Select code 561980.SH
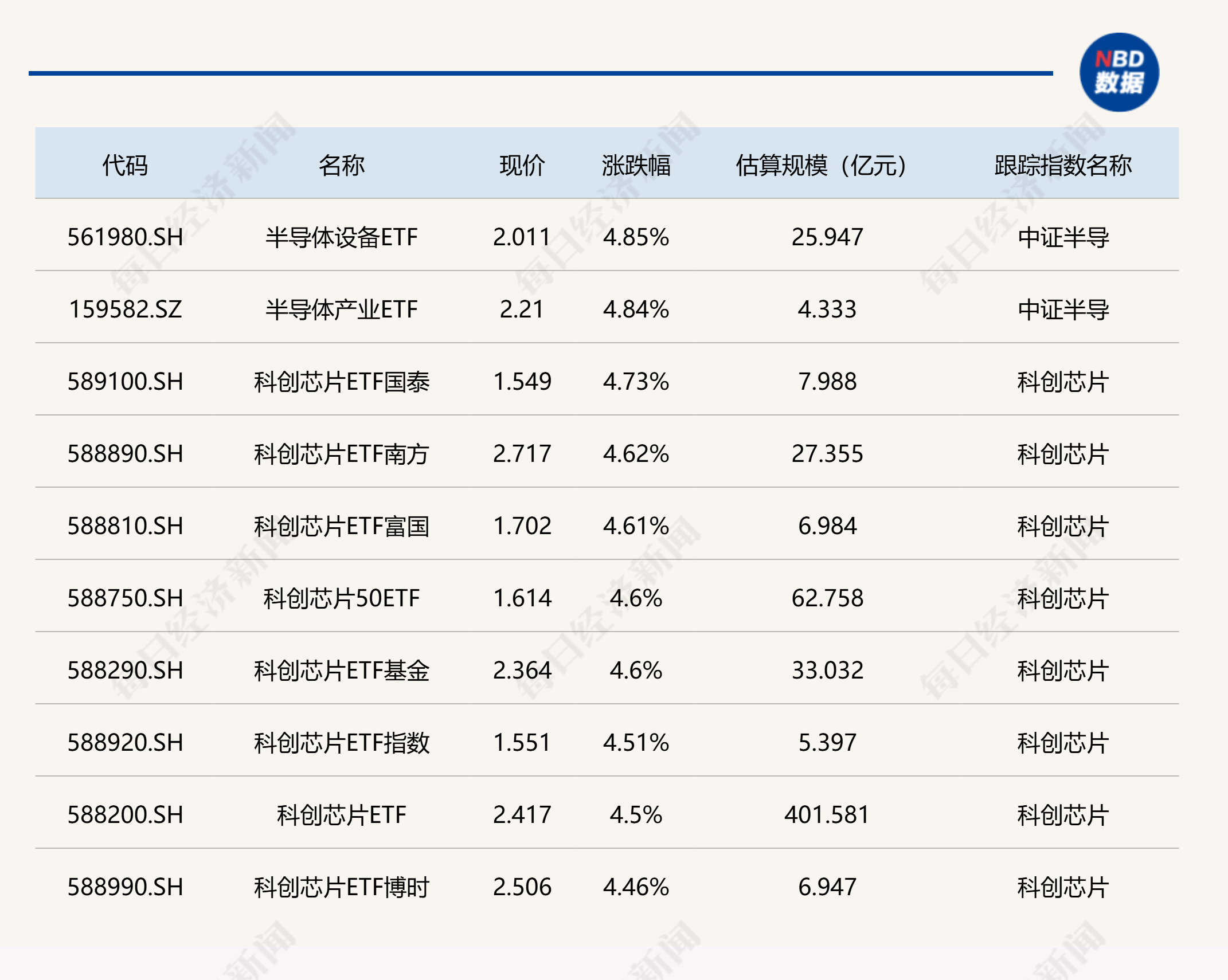 coord(125,237)
